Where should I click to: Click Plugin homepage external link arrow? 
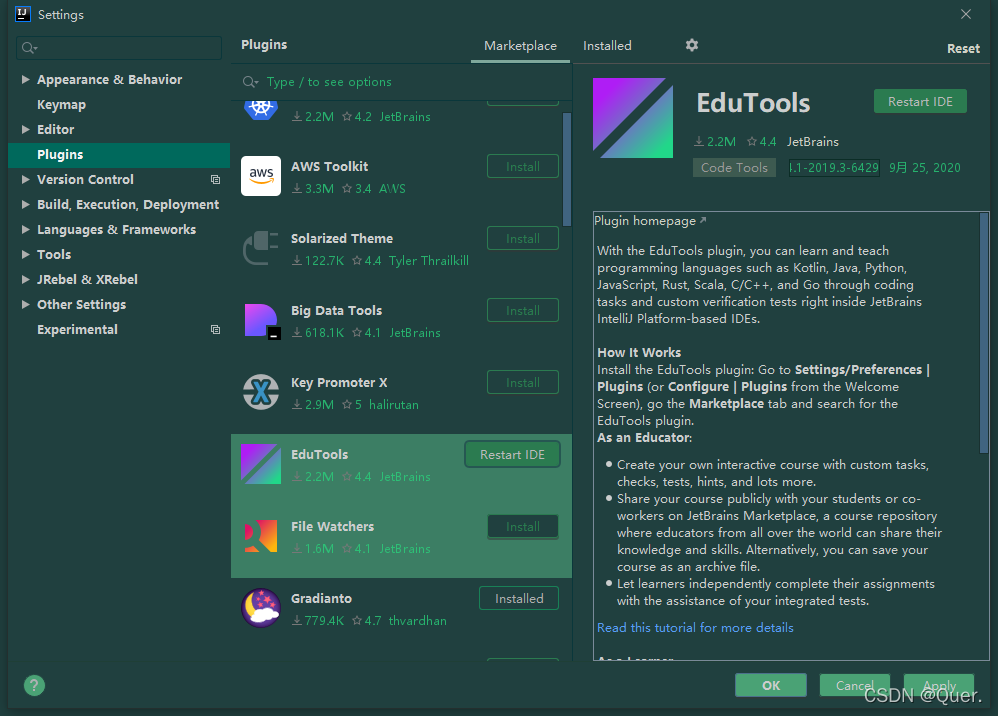pos(703,220)
